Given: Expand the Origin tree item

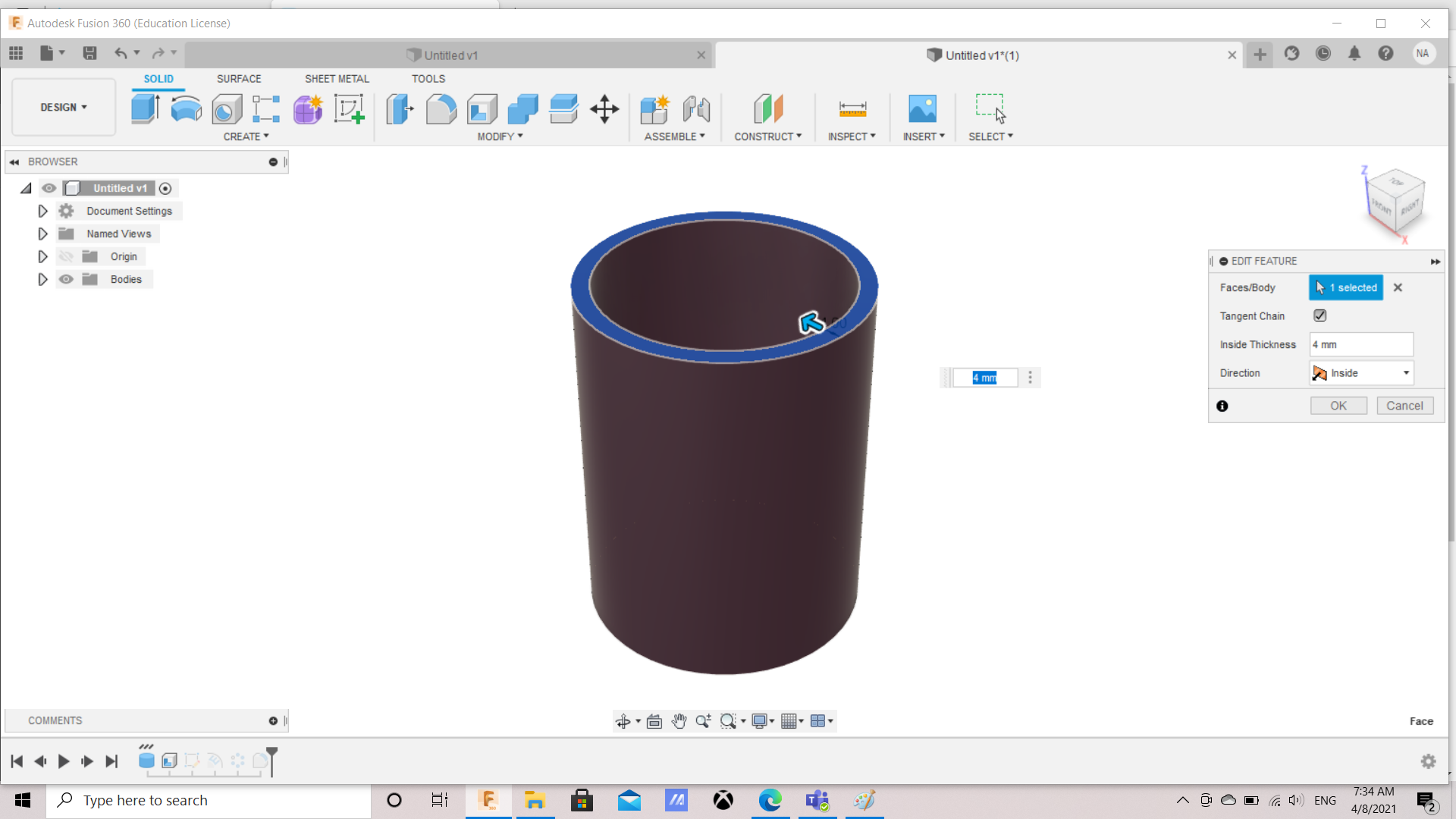Looking at the screenshot, I should [x=41, y=256].
